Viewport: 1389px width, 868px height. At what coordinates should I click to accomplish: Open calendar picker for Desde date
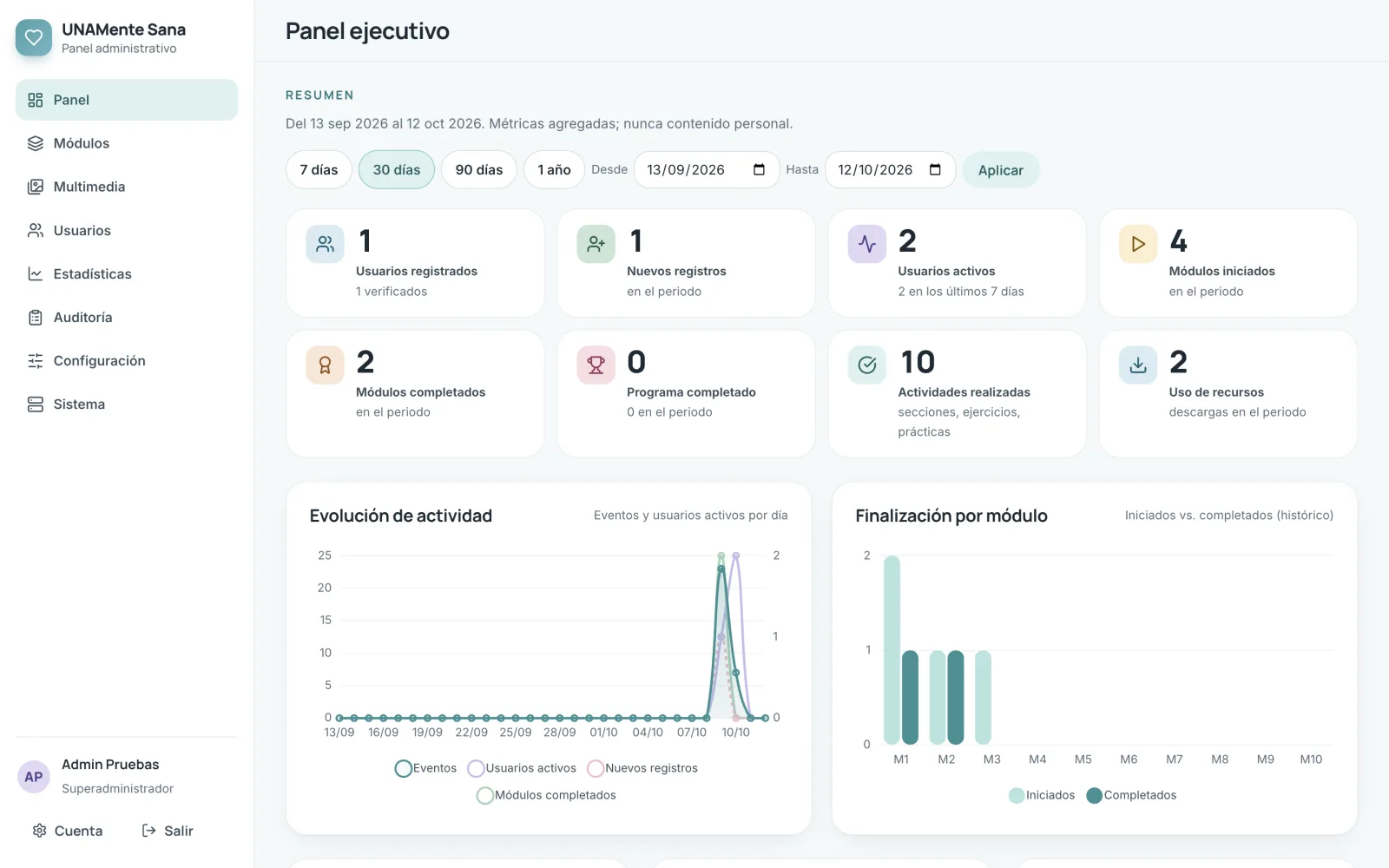[759, 169]
